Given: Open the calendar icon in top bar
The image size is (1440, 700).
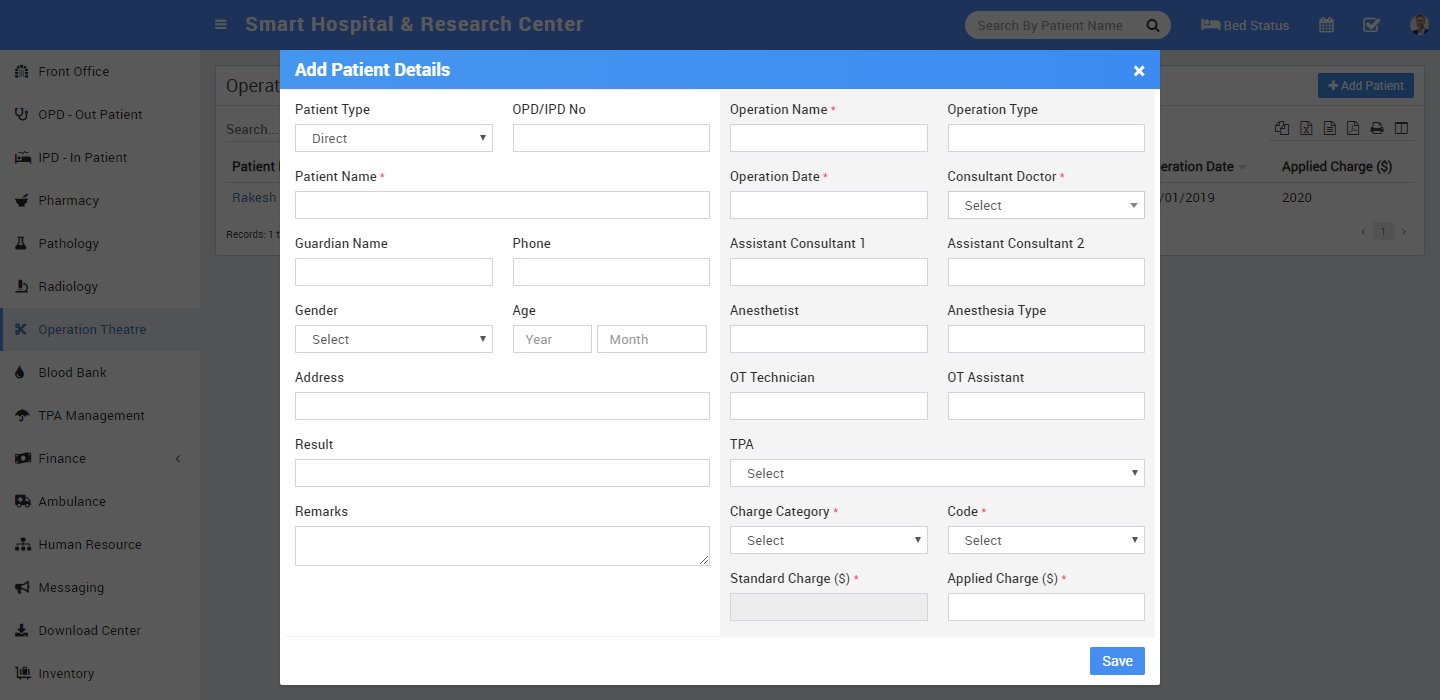Looking at the screenshot, I should pyautogui.click(x=1326, y=25).
